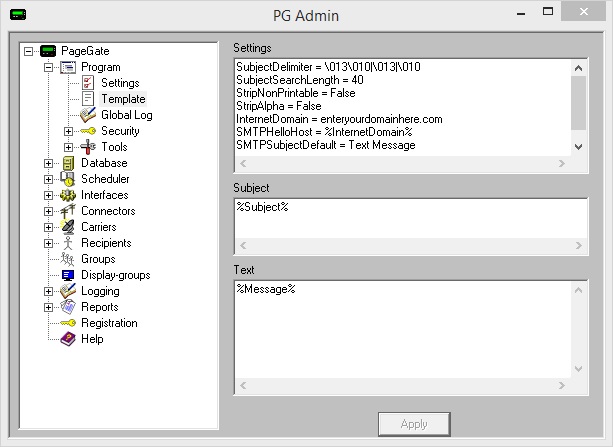This screenshot has height=447, width=613.
Task: Click the Template document icon
Action: click(x=88, y=99)
